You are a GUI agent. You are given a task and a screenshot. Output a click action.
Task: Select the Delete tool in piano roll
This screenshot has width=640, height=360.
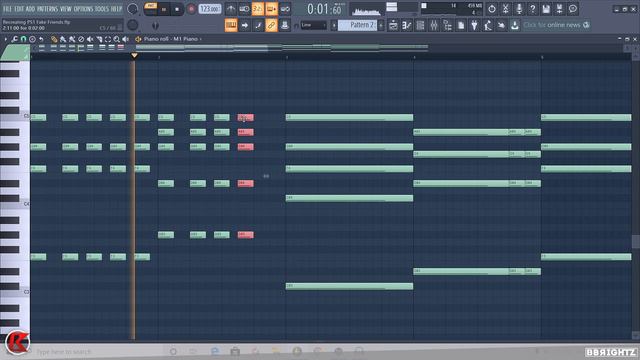[x=81, y=39]
